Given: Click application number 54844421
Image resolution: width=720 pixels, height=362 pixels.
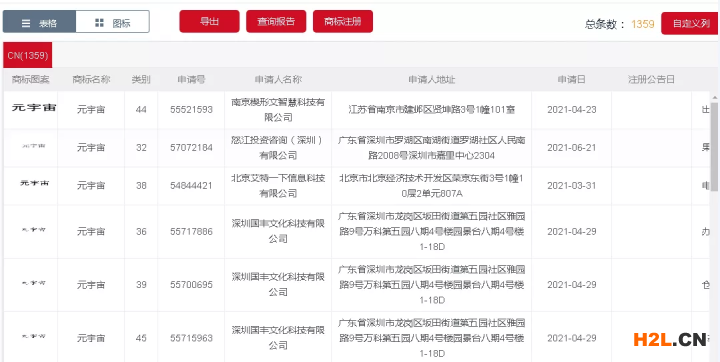Looking at the screenshot, I should pos(191,186).
